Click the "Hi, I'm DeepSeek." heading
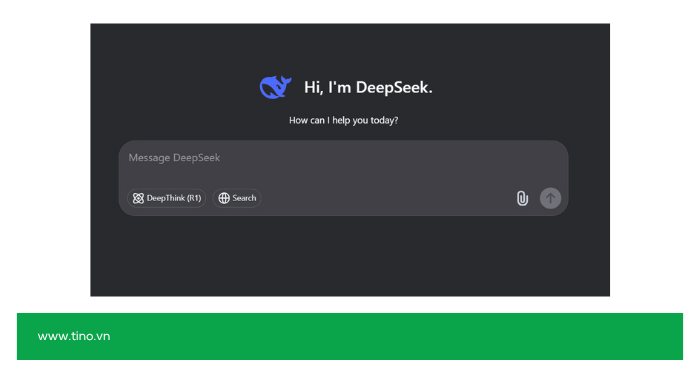The image size is (700, 375). coord(368,88)
